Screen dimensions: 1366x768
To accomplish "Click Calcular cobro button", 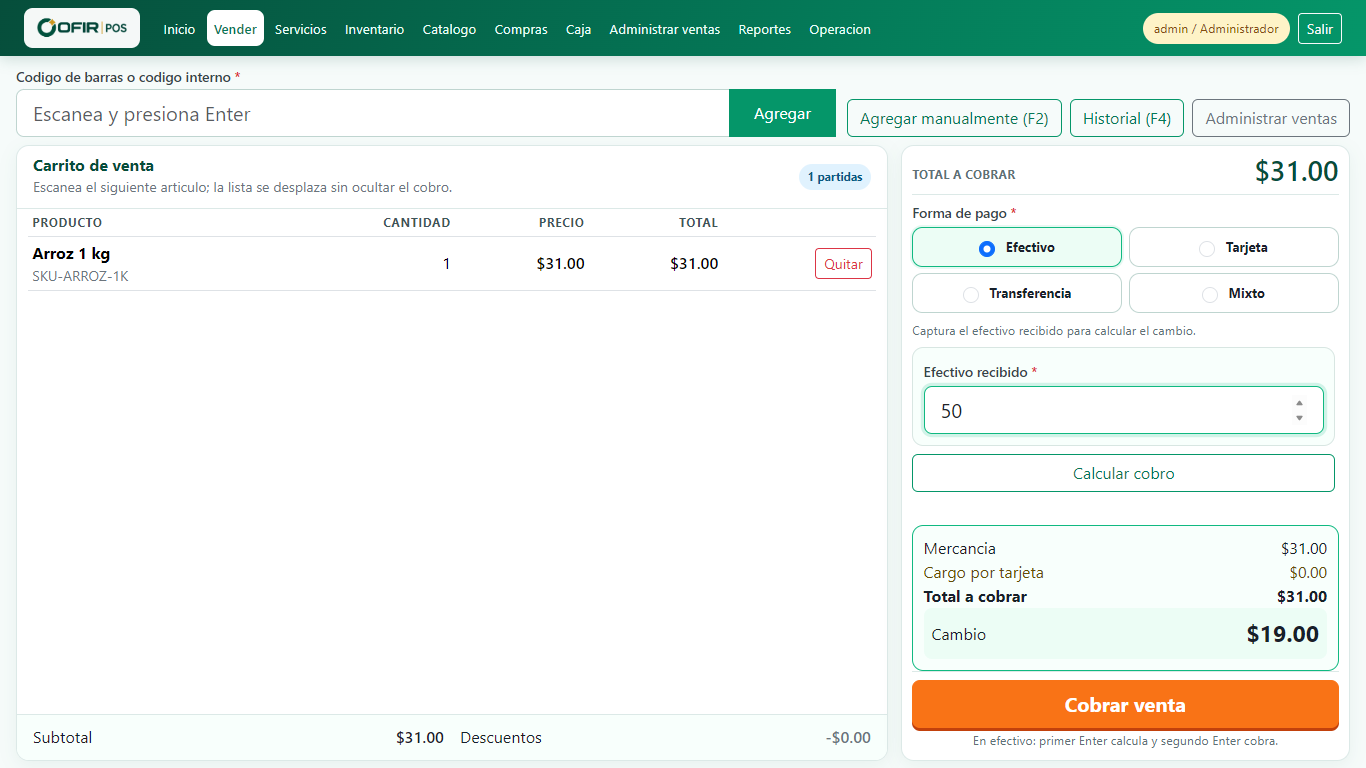I will [1123, 473].
